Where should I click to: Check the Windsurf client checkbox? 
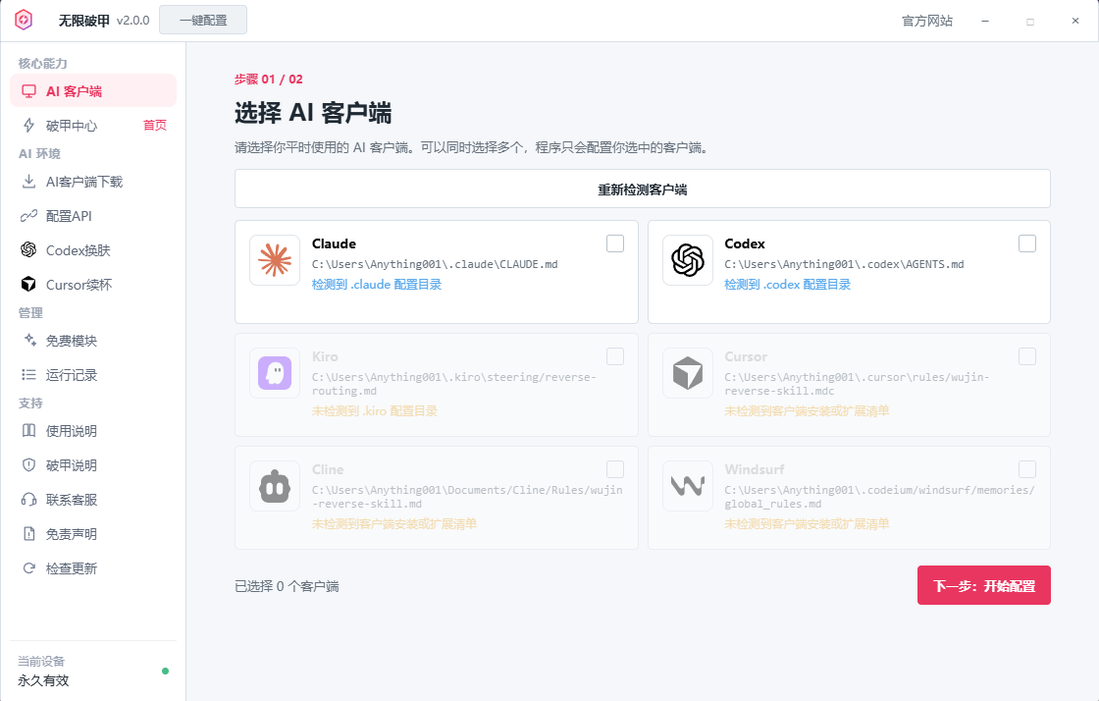pos(1027,469)
